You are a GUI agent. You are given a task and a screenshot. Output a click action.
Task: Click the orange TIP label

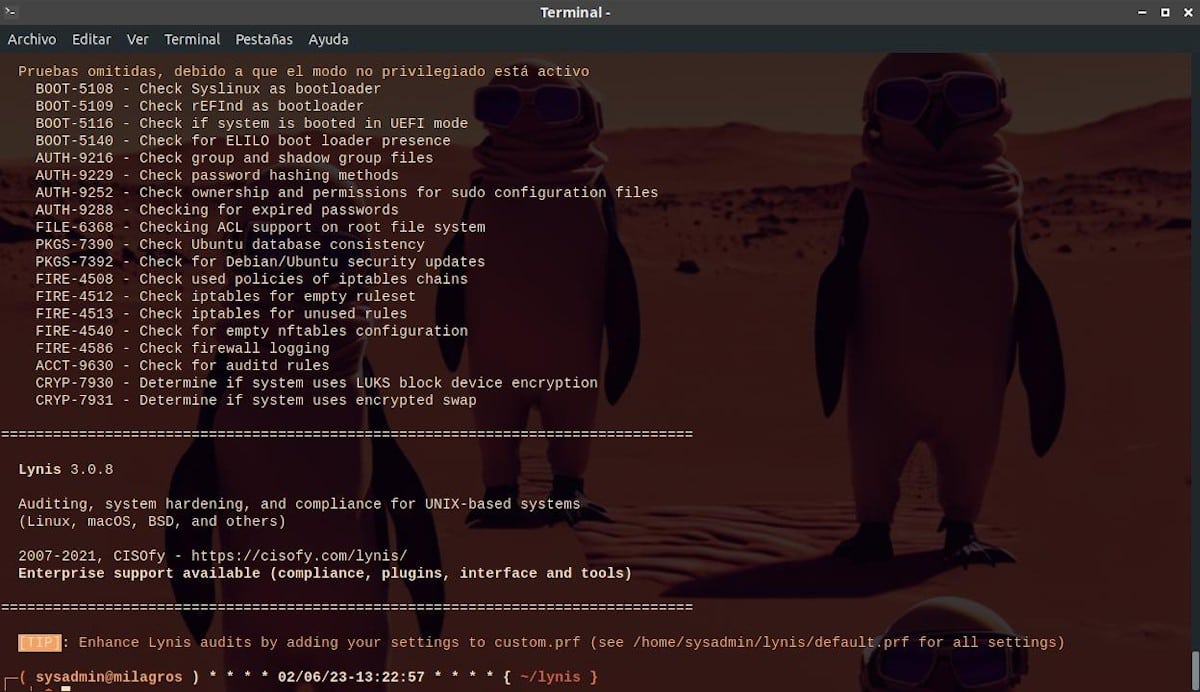point(40,642)
